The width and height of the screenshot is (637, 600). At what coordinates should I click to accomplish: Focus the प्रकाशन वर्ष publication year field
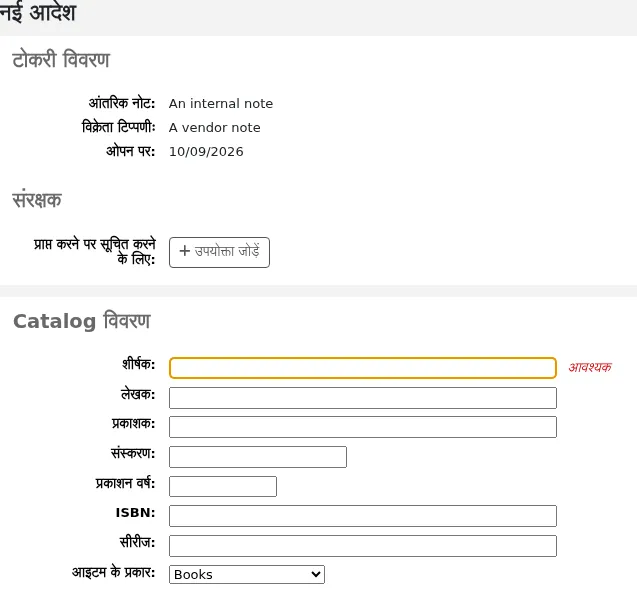223,486
